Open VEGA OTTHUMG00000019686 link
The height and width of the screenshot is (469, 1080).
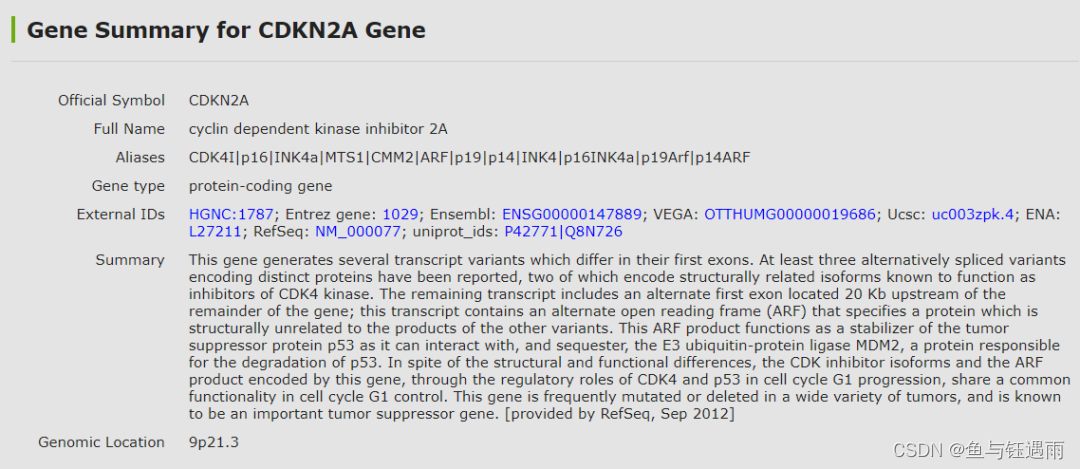click(x=790, y=214)
